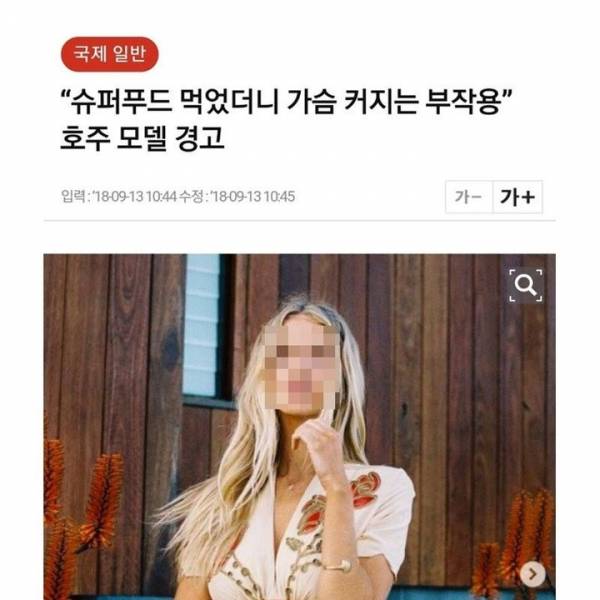Click the 수정 18-09-13 10:45 timestamp
The width and height of the screenshot is (600, 600).
237,197
